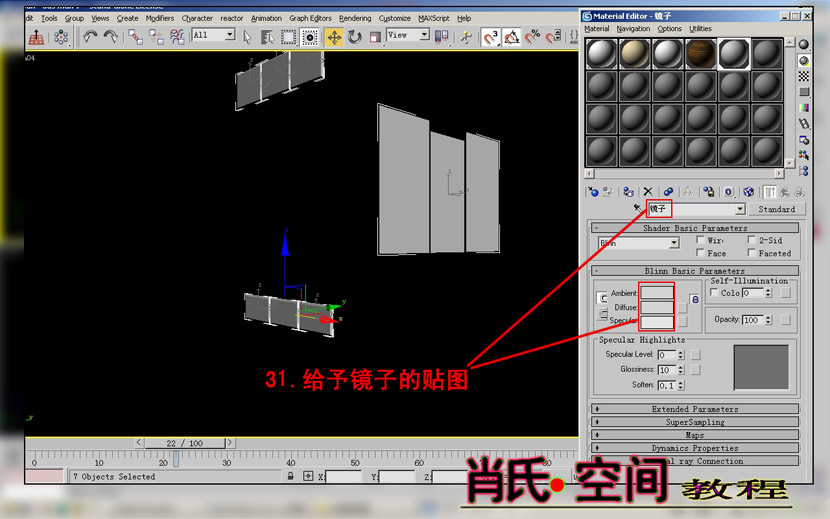Toggle Backlight icon beside sample slots
This screenshot has height=519, width=830.
click(804, 60)
